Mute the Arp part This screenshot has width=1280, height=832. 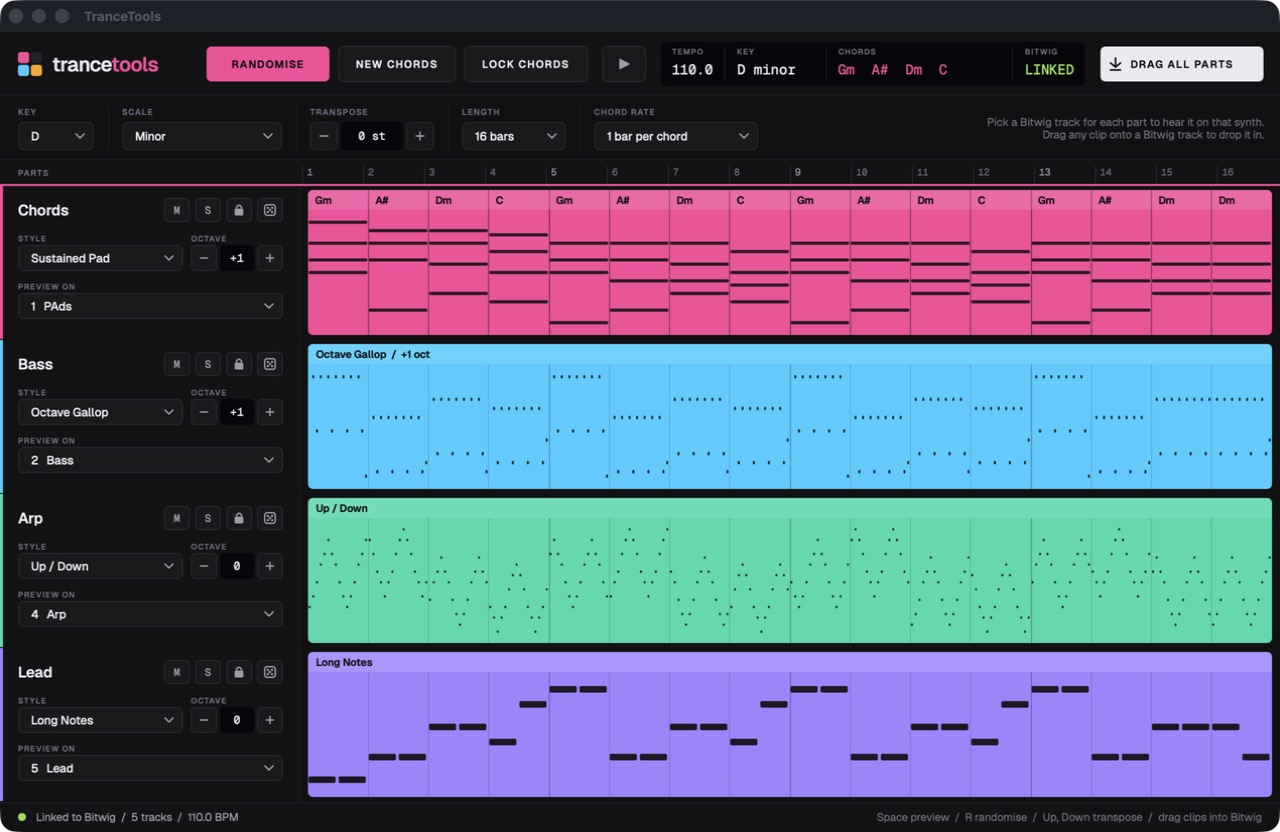pos(176,518)
